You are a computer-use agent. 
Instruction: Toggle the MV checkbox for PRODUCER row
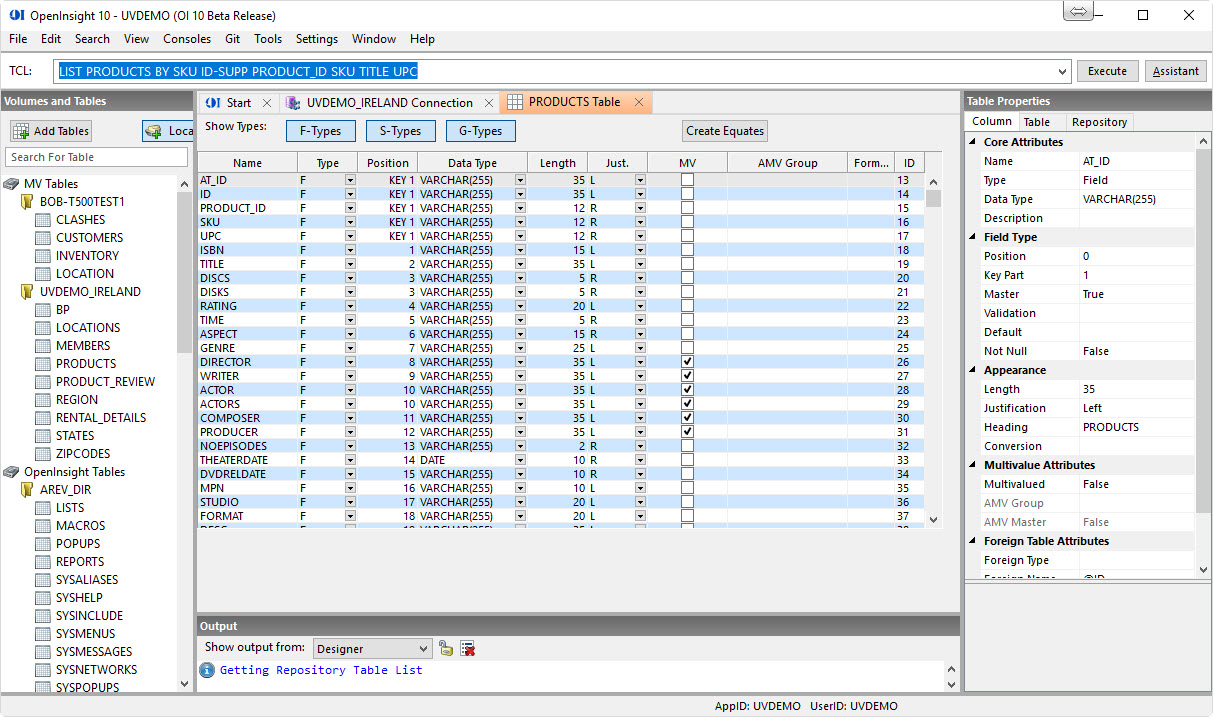click(687, 432)
